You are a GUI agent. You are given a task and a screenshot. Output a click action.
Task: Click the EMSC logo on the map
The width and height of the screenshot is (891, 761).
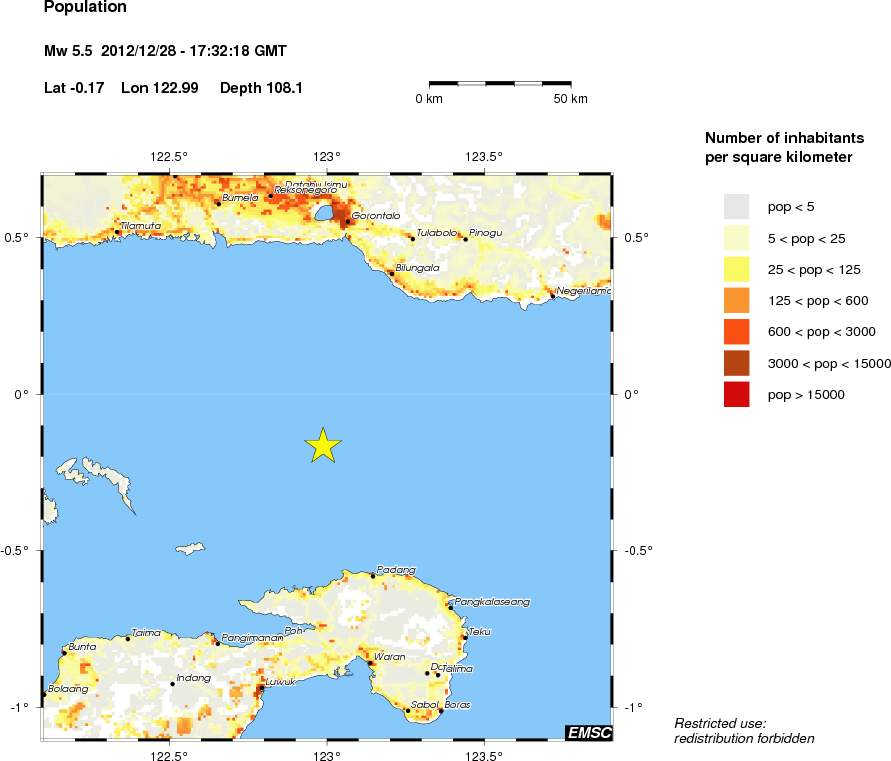pos(589,733)
